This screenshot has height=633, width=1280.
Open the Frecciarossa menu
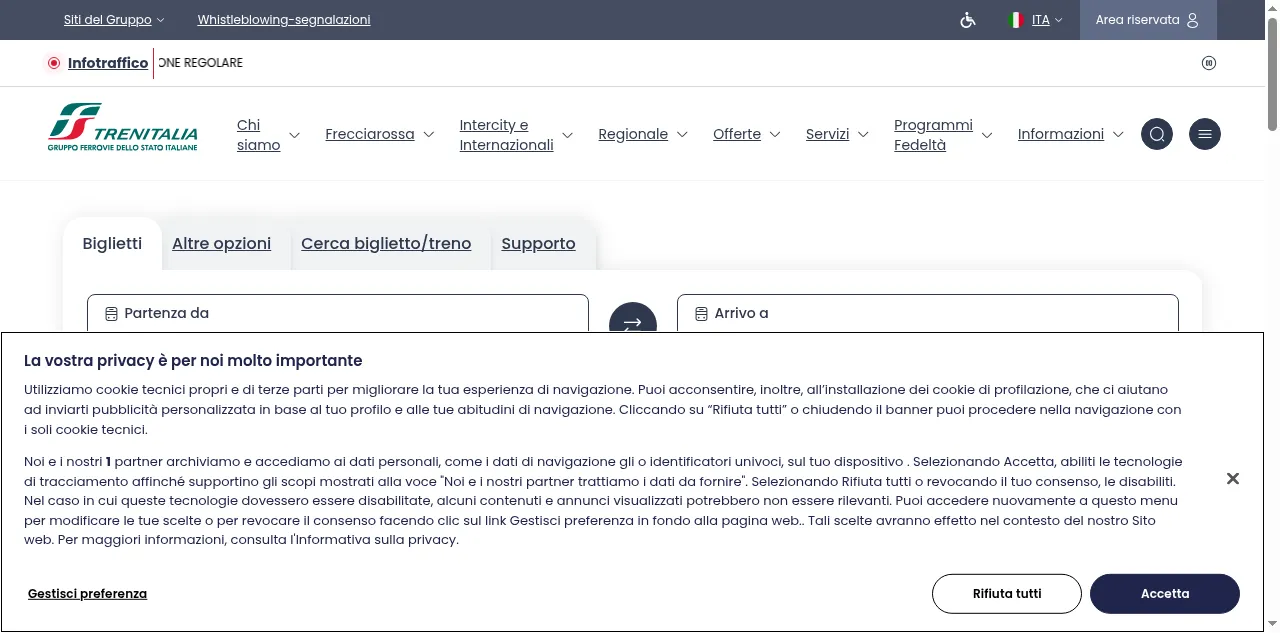(x=370, y=134)
